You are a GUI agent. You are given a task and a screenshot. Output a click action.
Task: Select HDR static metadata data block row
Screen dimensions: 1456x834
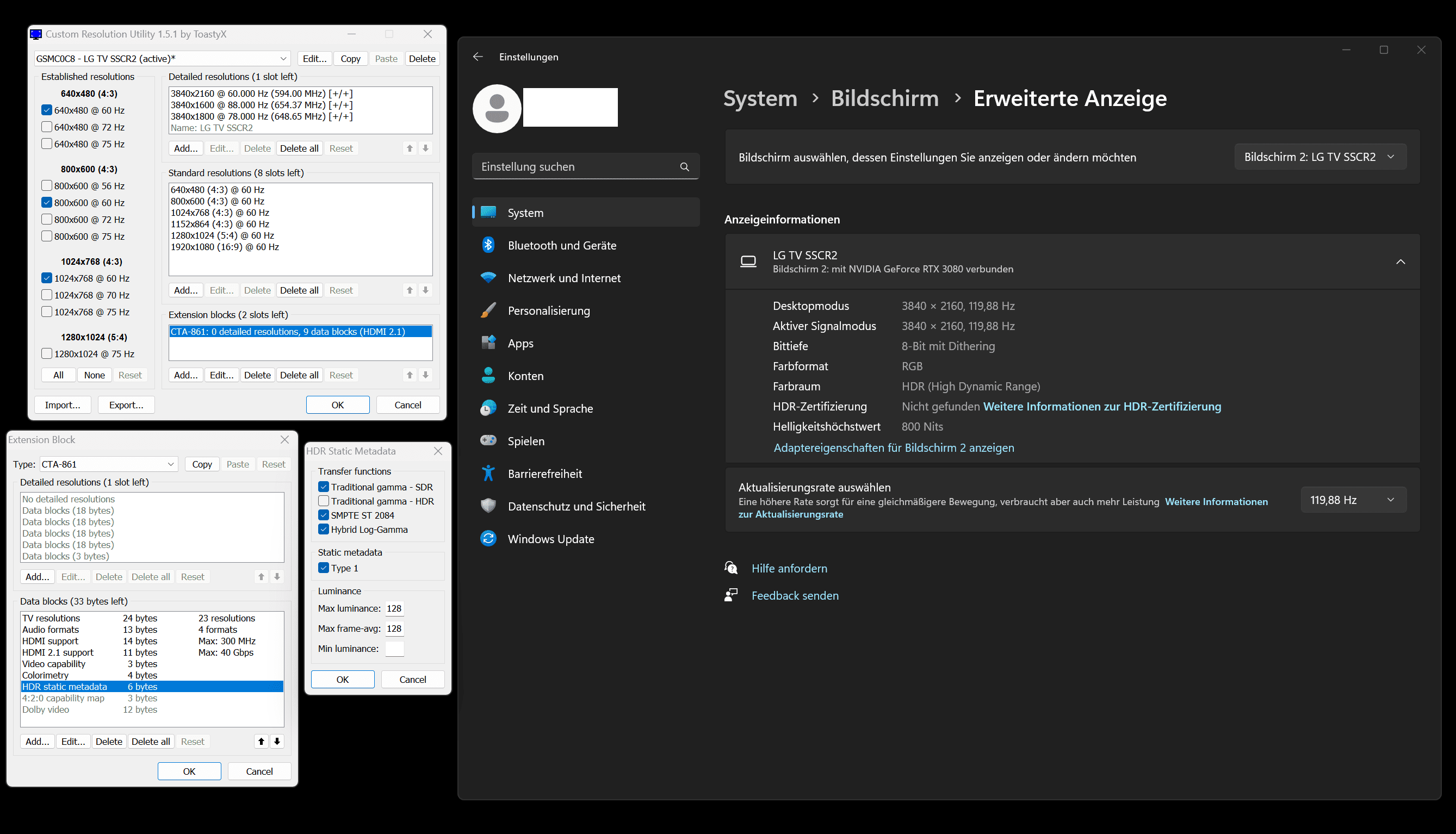pos(152,686)
